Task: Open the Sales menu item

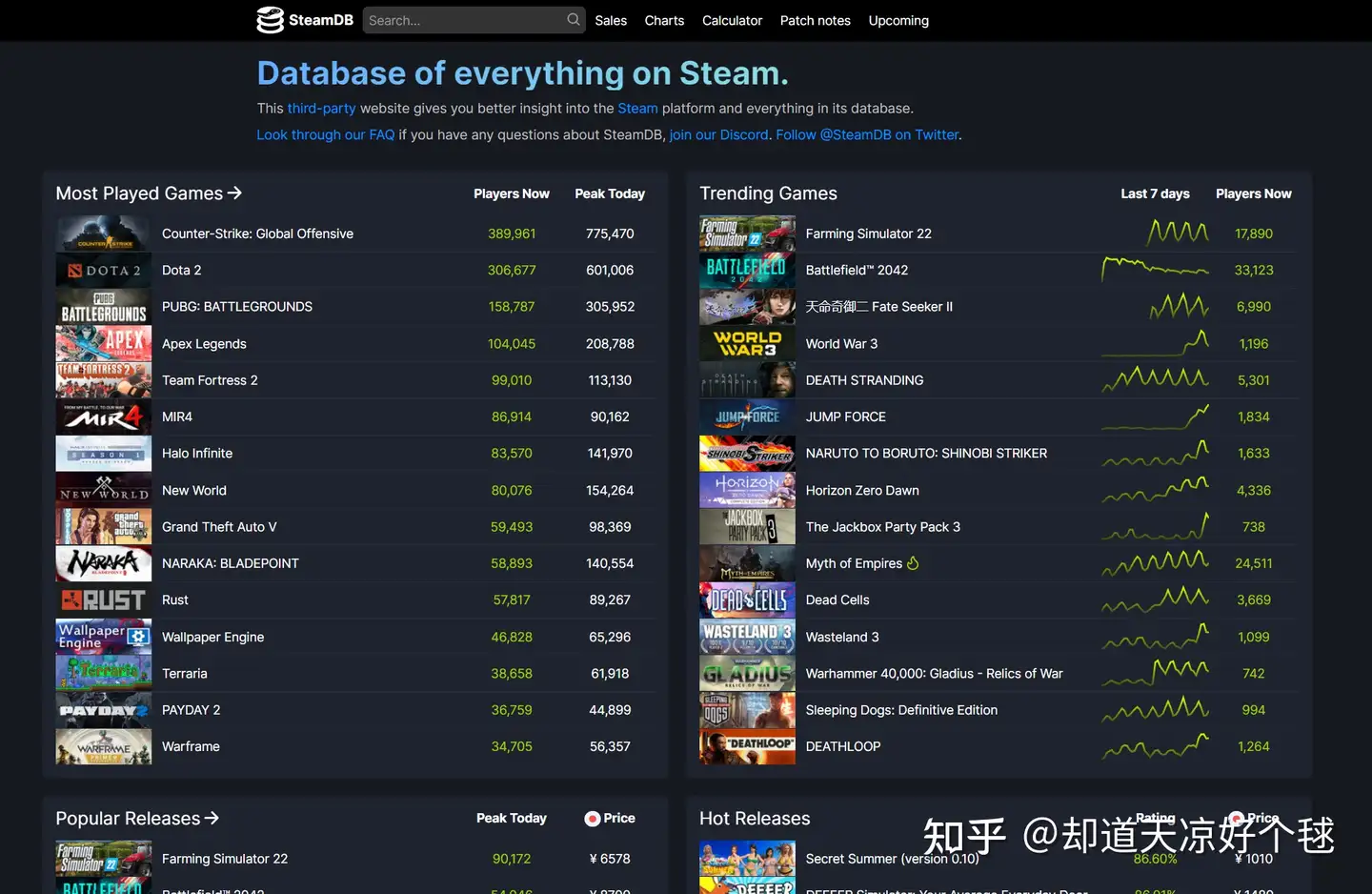Action: click(611, 20)
